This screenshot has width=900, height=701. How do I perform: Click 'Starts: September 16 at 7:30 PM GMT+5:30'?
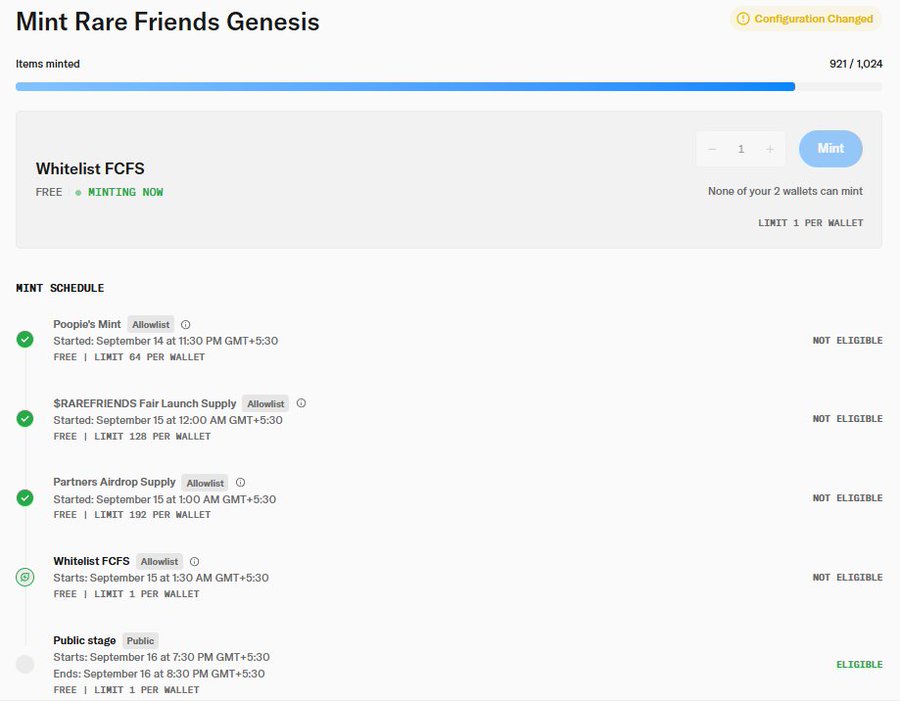162,657
